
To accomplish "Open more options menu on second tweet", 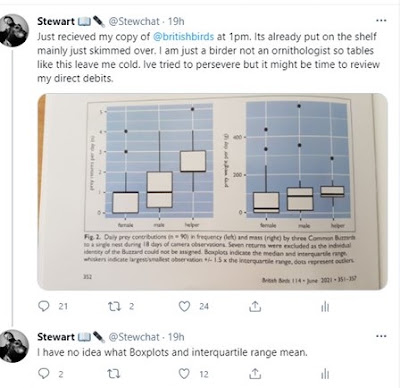I will (x=381, y=336).
